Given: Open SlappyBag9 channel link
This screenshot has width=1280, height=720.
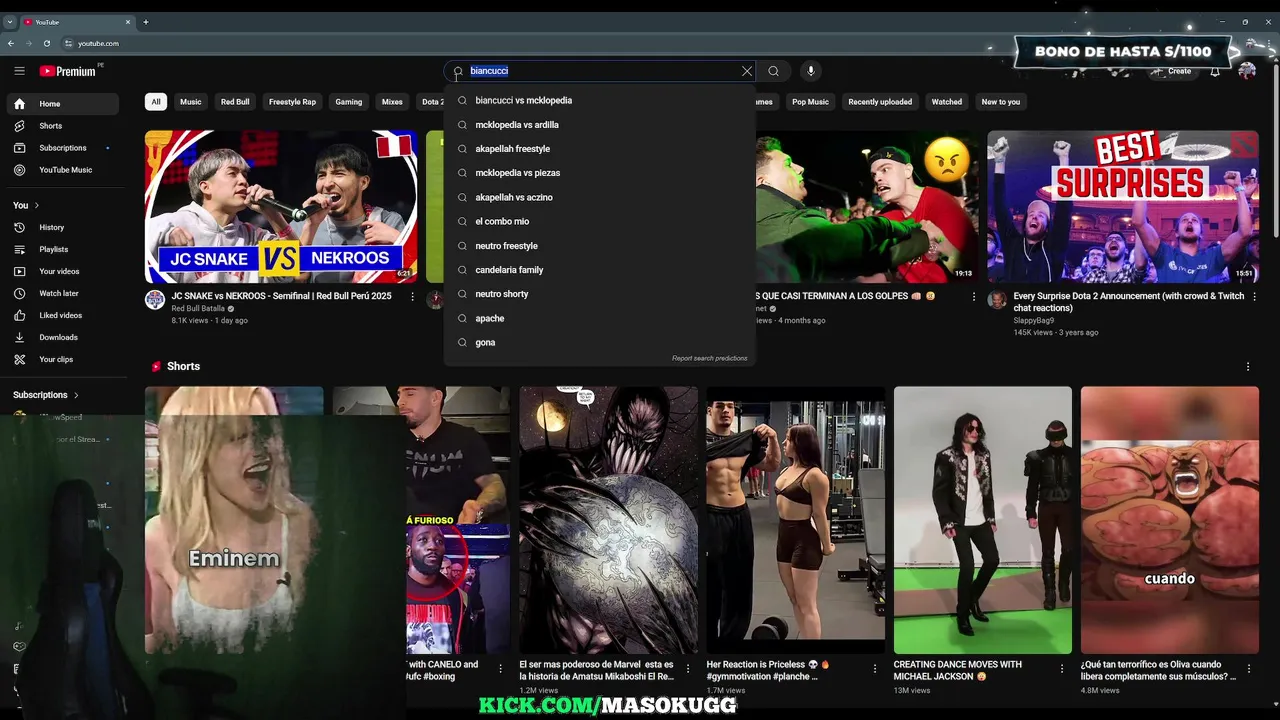Looking at the screenshot, I should 1033,321.
